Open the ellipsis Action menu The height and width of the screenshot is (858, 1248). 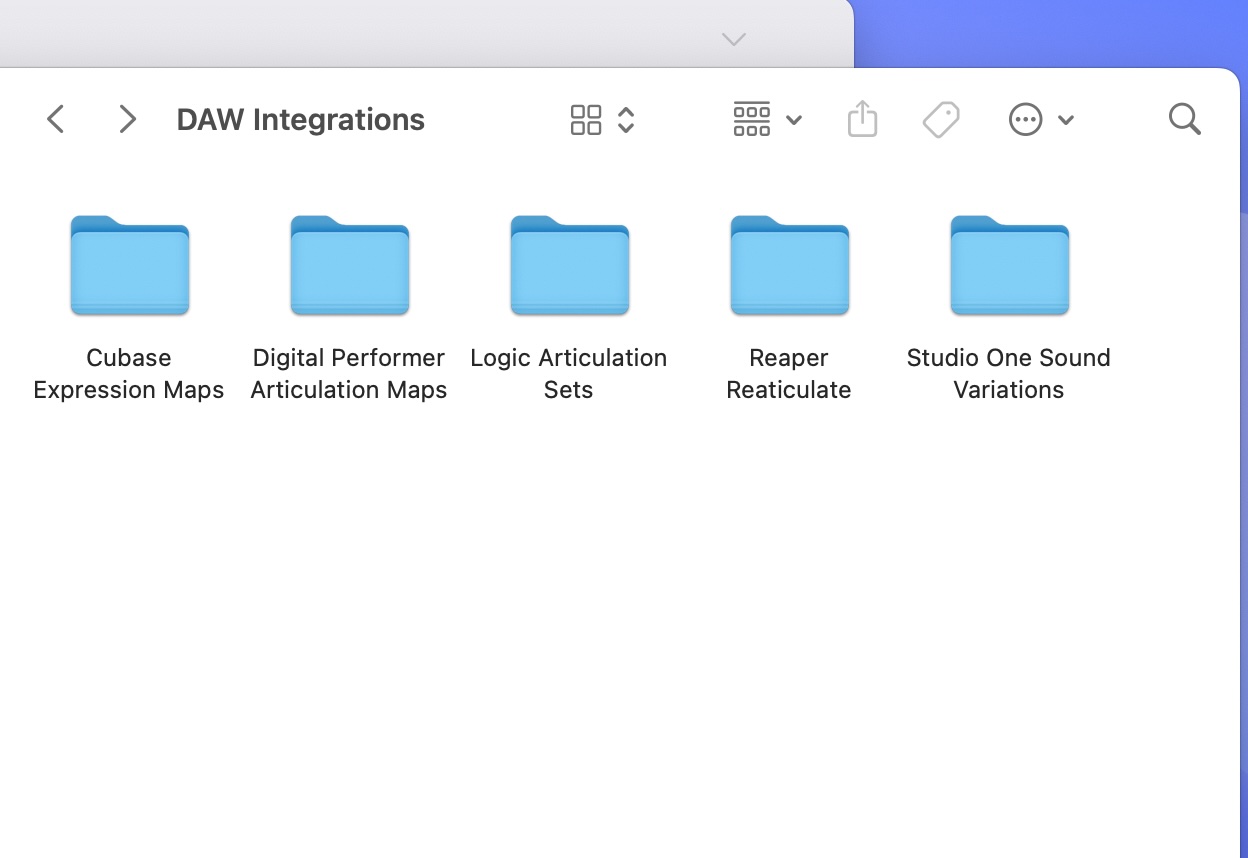click(x=1041, y=120)
